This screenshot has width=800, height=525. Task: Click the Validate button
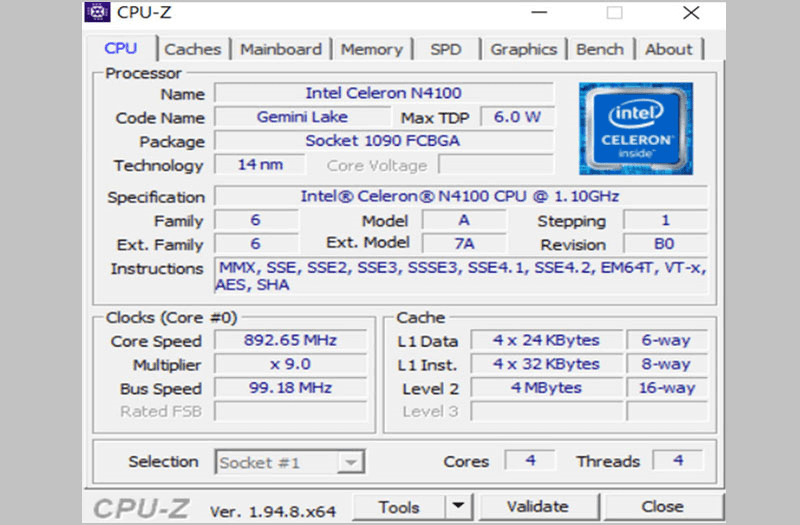(x=537, y=507)
